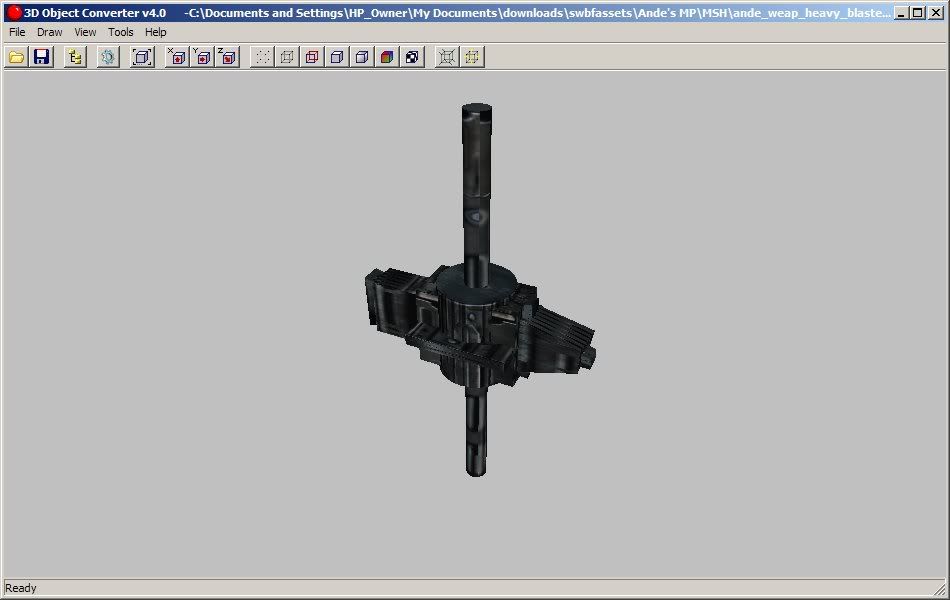Open the object hierarchy tree icon
Image resolution: width=950 pixels, height=600 pixels.
click(75, 57)
